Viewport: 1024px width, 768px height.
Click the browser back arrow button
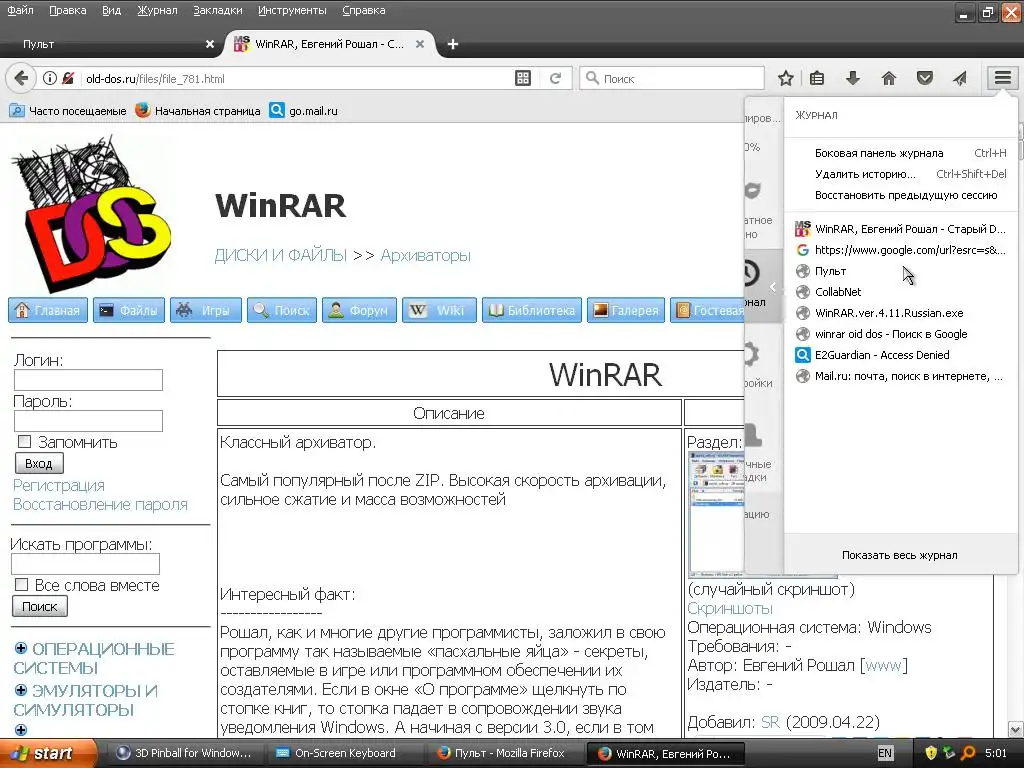[x=21, y=78]
